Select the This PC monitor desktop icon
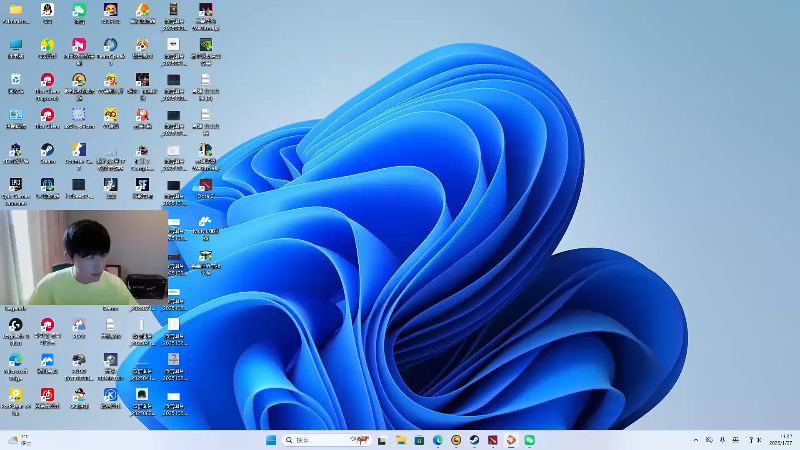 pos(15,46)
